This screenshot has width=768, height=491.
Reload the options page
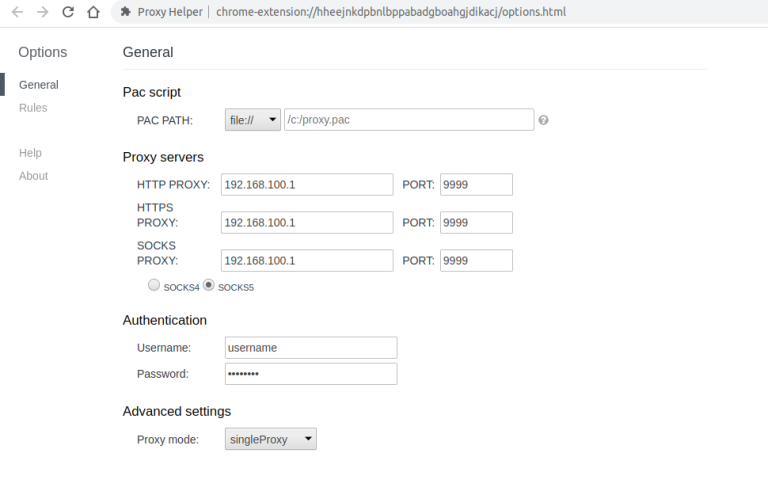coord(68,12)
